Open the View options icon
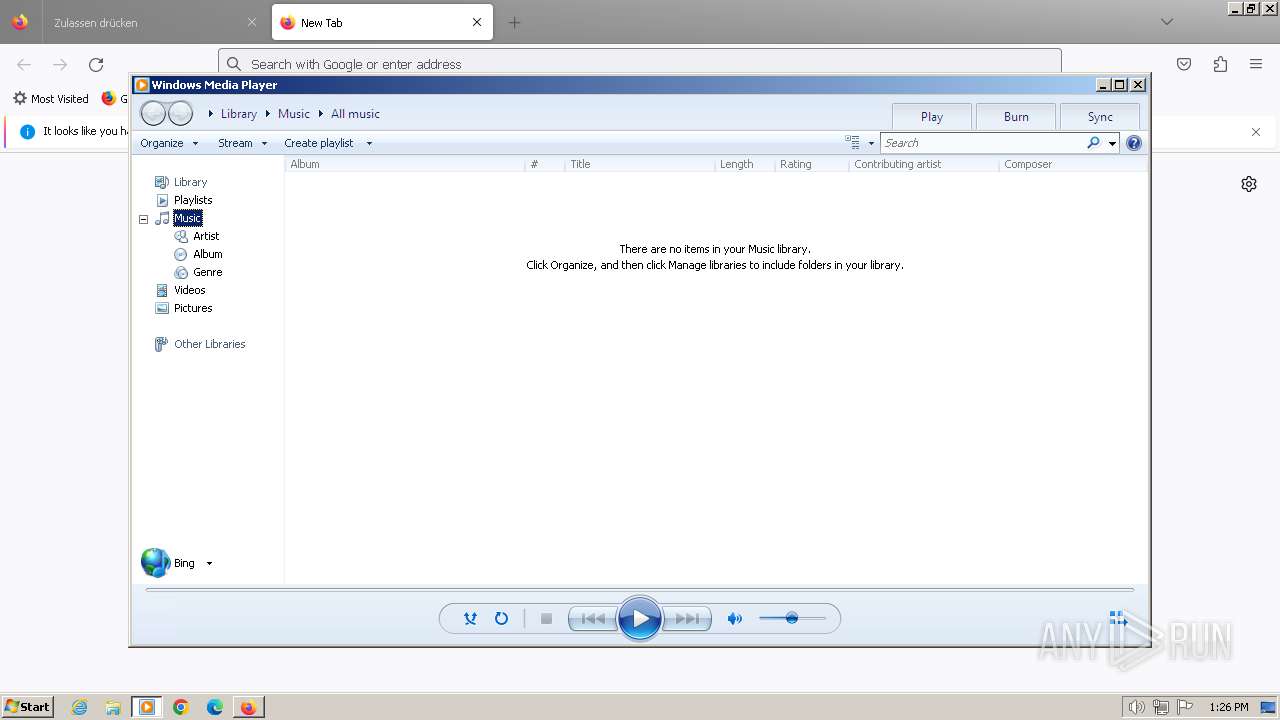 click(x=852, y=143)
